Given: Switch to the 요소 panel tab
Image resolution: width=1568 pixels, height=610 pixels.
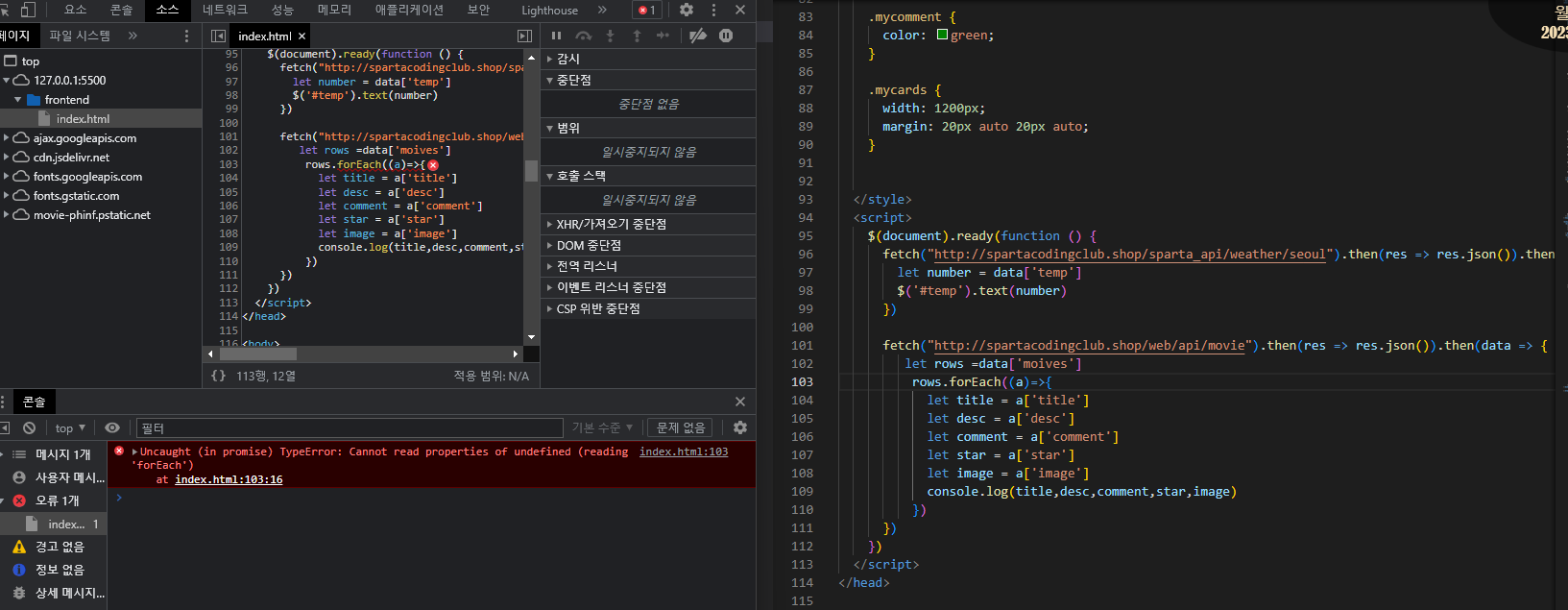Looking at the screenshot, I should (x=75, y=10).
